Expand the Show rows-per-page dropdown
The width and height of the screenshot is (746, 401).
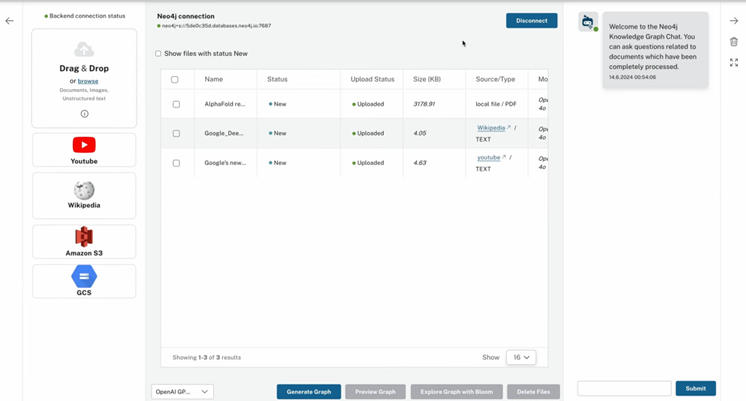click(521, 357)
